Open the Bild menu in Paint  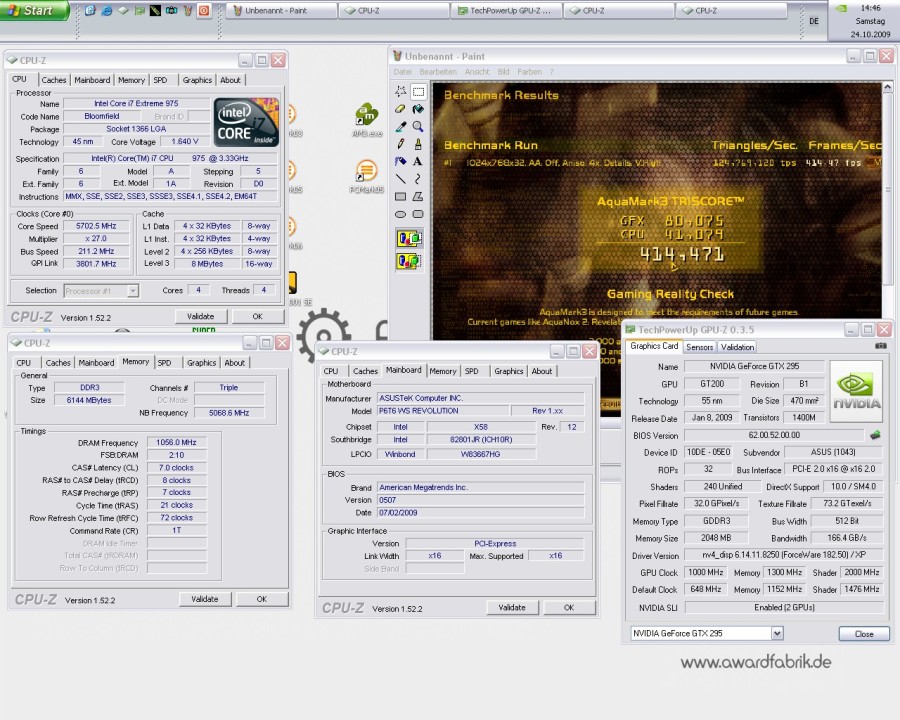tap(503, 72)
